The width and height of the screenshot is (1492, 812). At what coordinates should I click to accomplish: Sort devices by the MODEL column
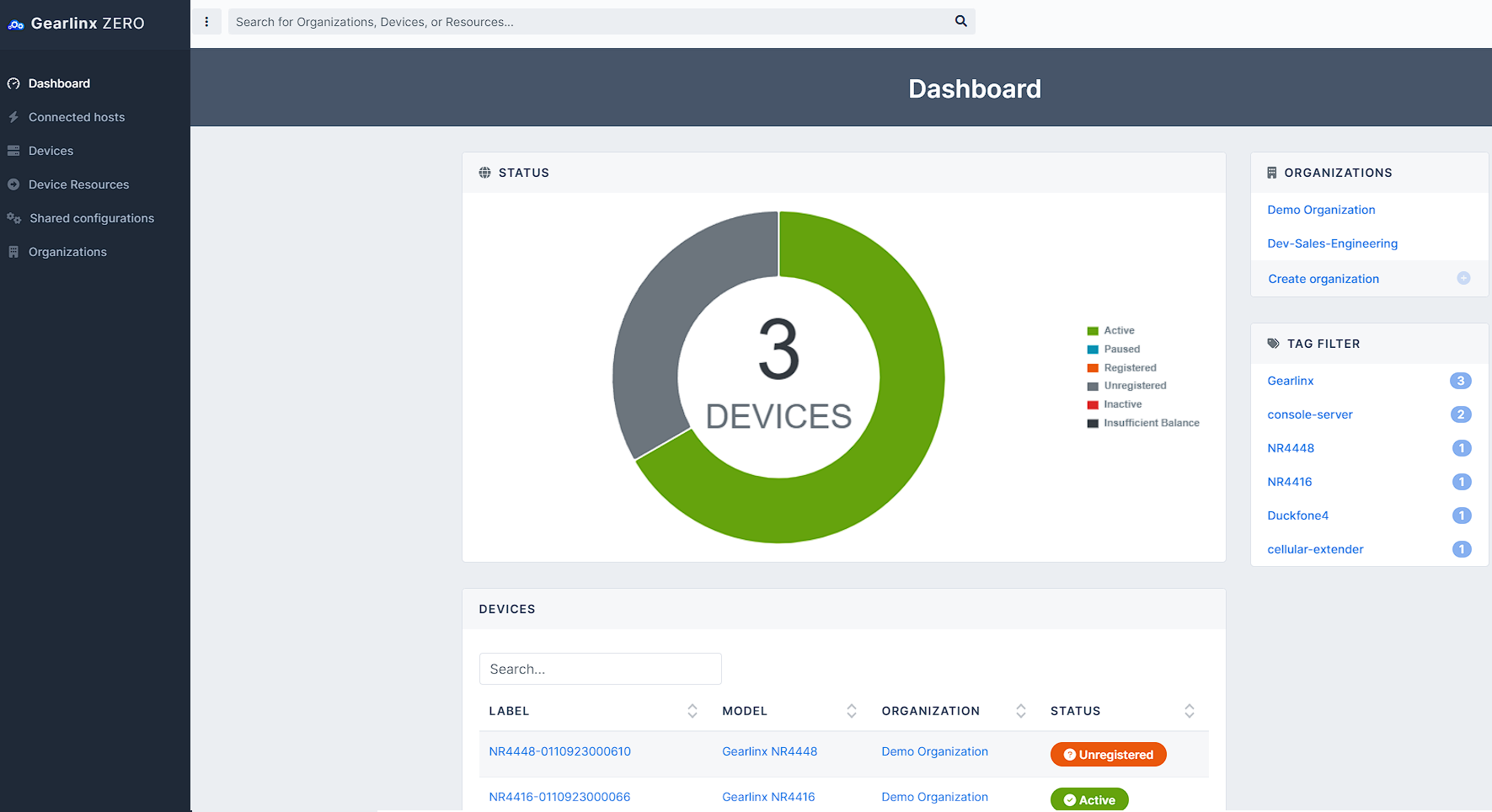pos(851,711)
